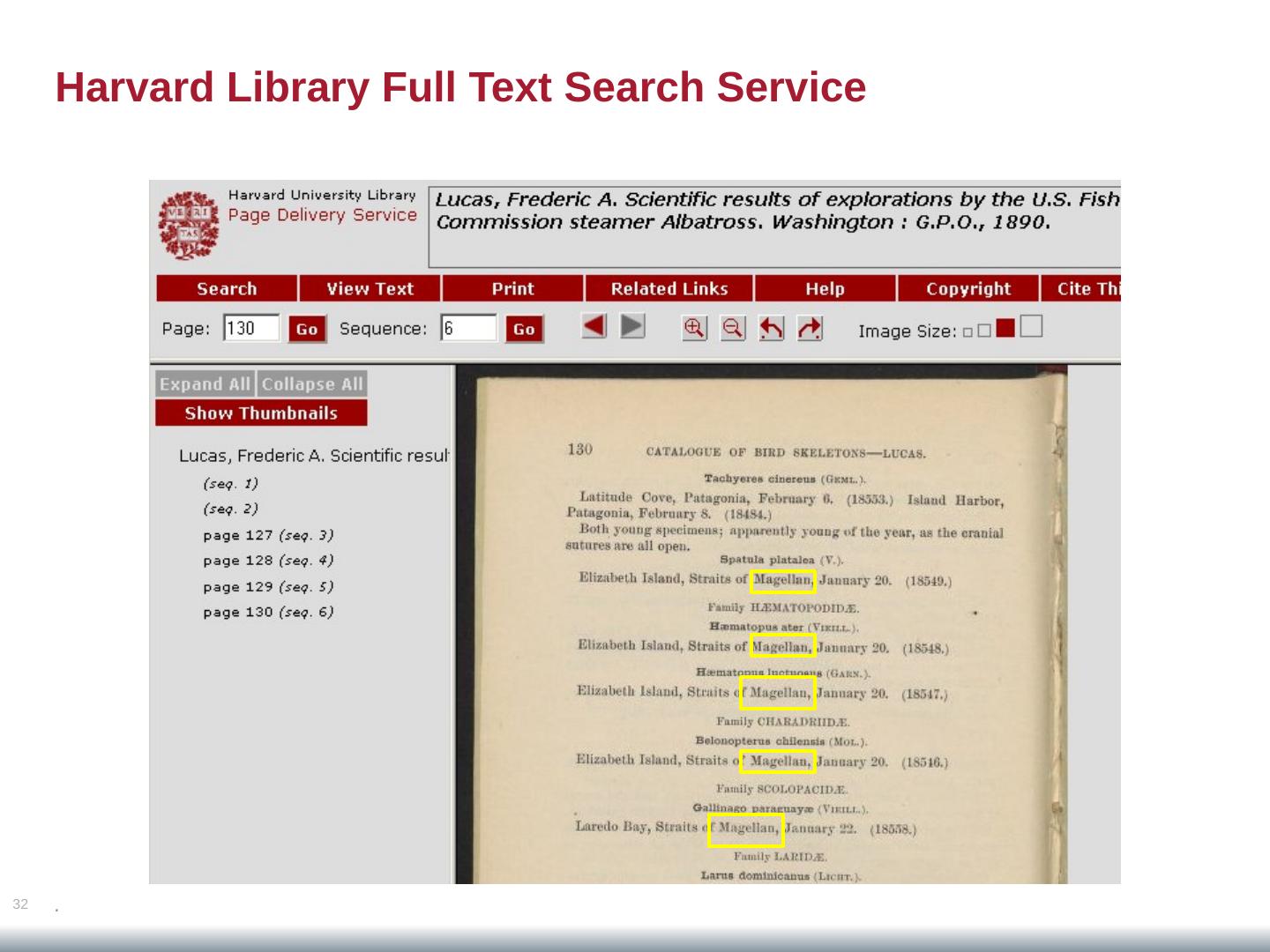Open page 130 (seq. 6) link
This screenshot has width=1270, height=952.
[x=268, y=612]
